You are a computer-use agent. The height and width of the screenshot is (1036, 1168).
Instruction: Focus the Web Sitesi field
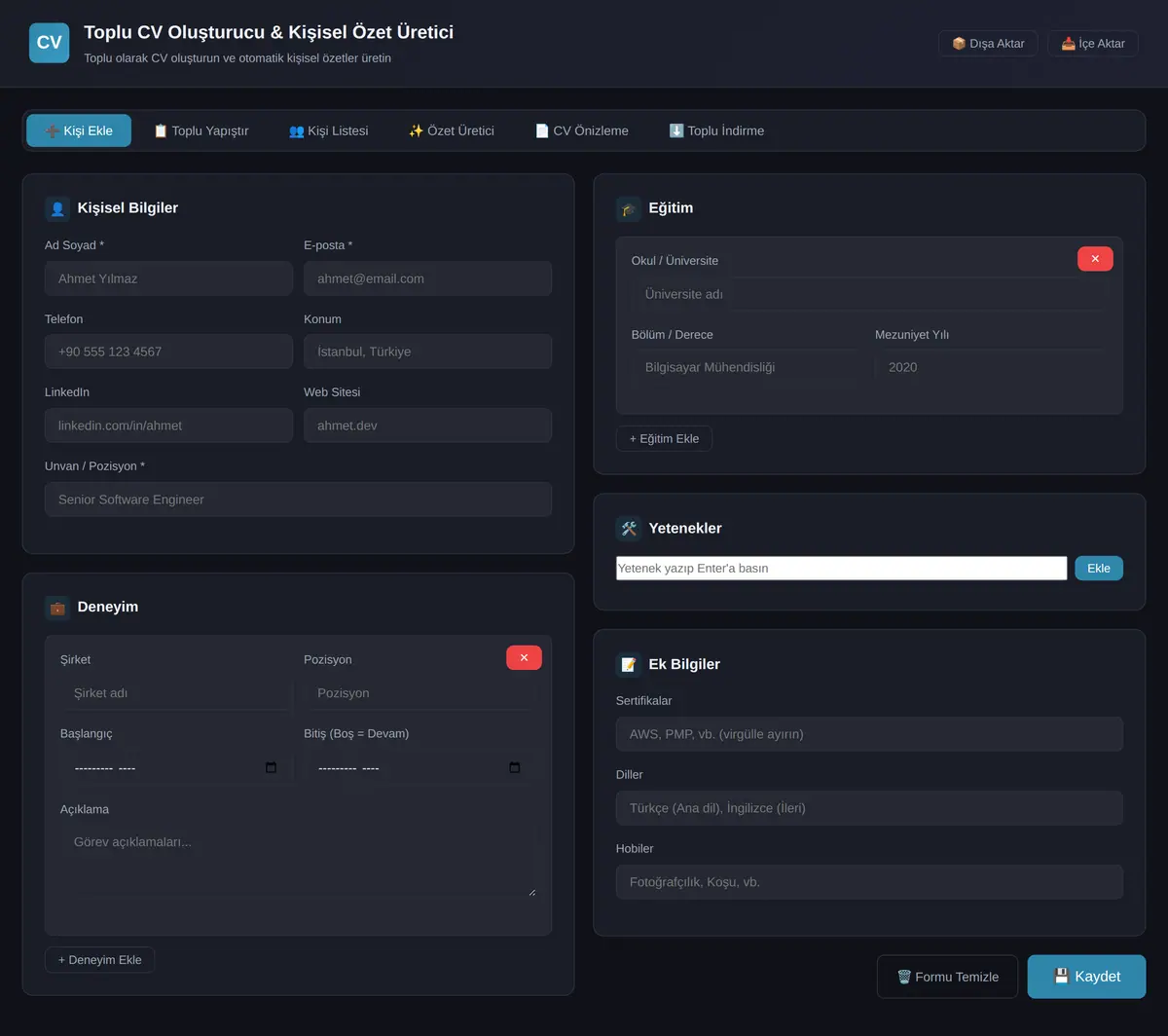point(427,425)
